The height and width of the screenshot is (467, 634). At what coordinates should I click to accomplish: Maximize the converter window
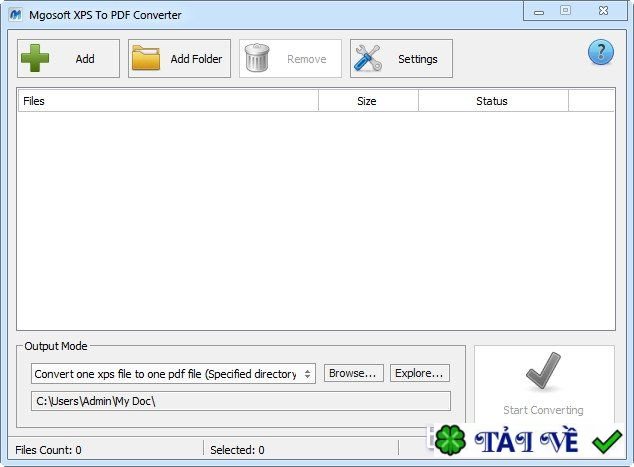[565, 11]
